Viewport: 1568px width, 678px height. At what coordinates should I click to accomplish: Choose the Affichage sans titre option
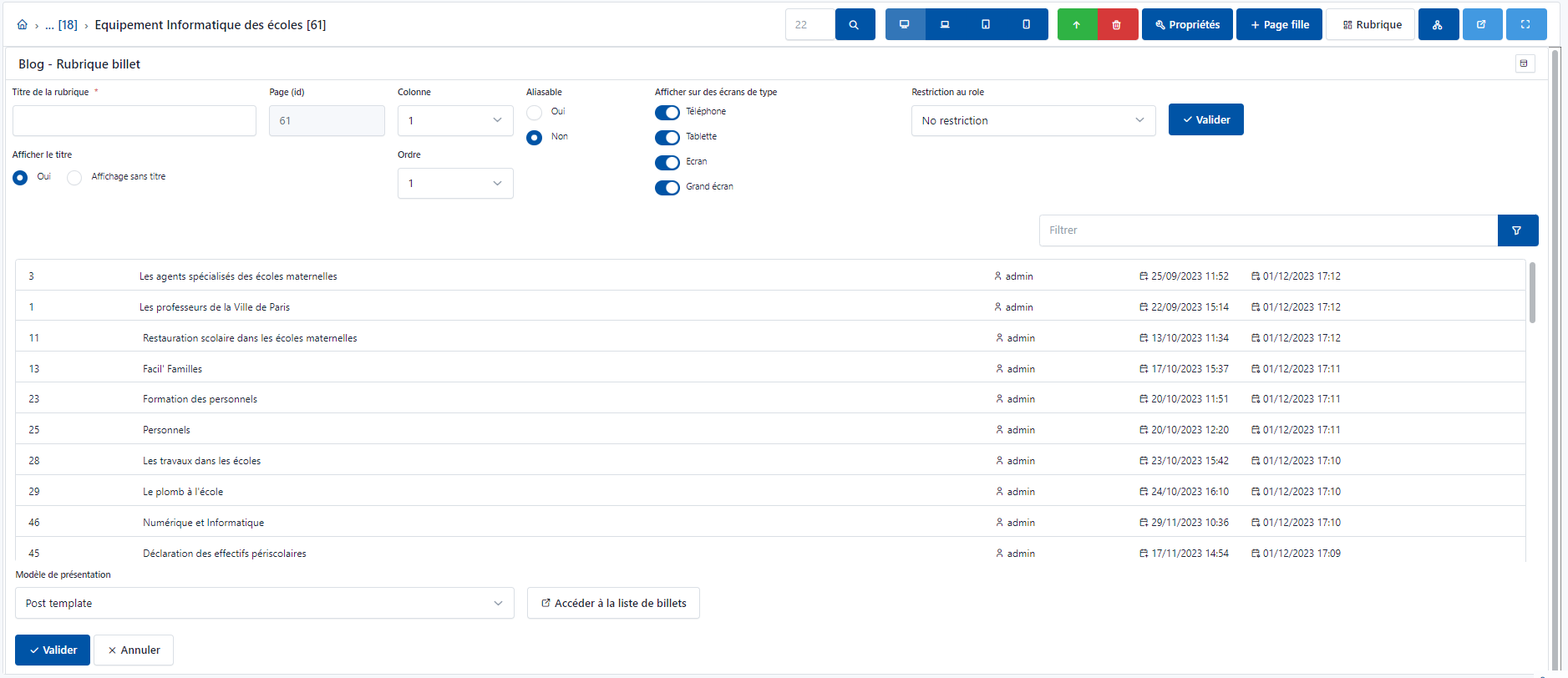pyautogui.click(x=75, y=178)
